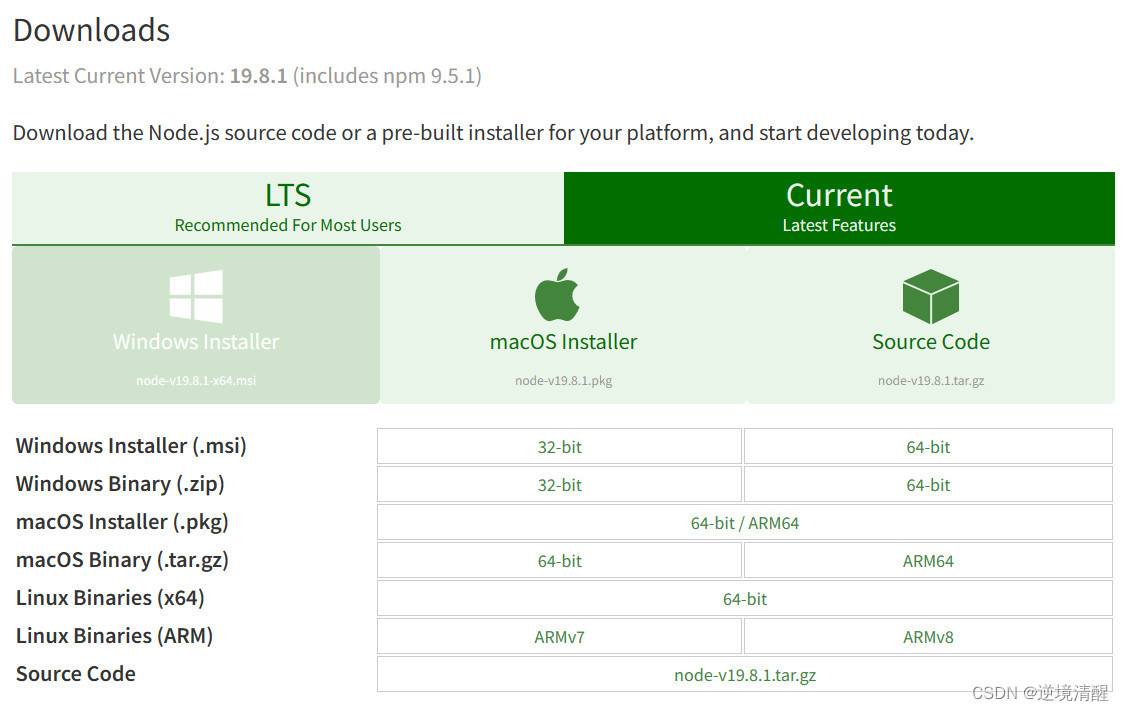This screenshot has height=711, width=1124.
Task: Choose ARMv7 Linux Binaries
Action: click(x=559, y=637)
